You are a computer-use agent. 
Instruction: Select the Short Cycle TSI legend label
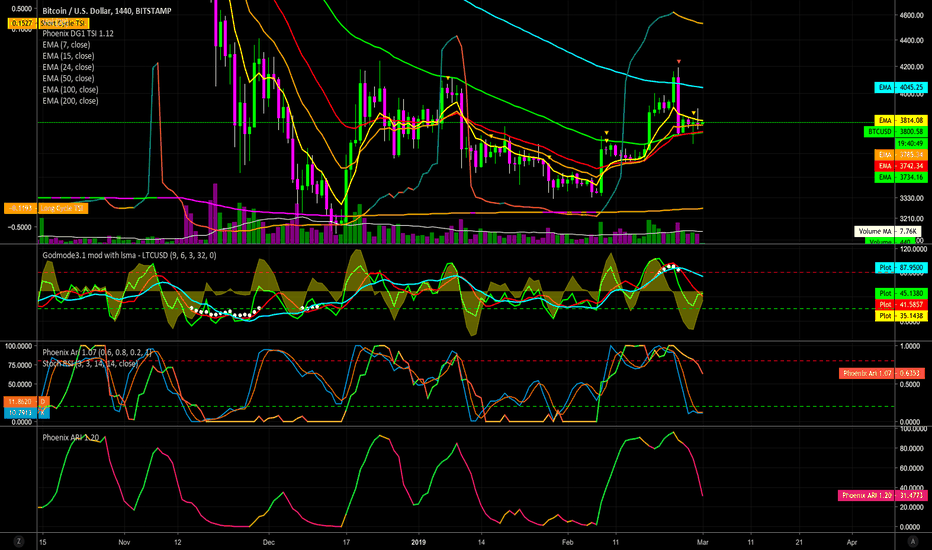tap(63, 23)
